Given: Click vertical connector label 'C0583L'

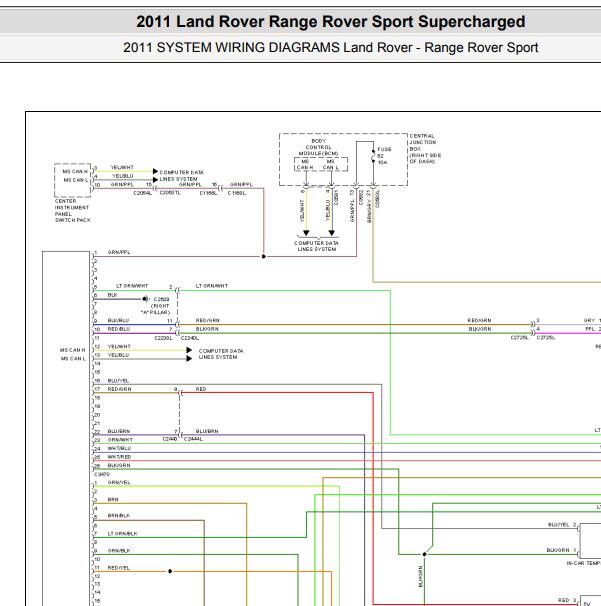Looking at the screenshot, I should 378,199.
